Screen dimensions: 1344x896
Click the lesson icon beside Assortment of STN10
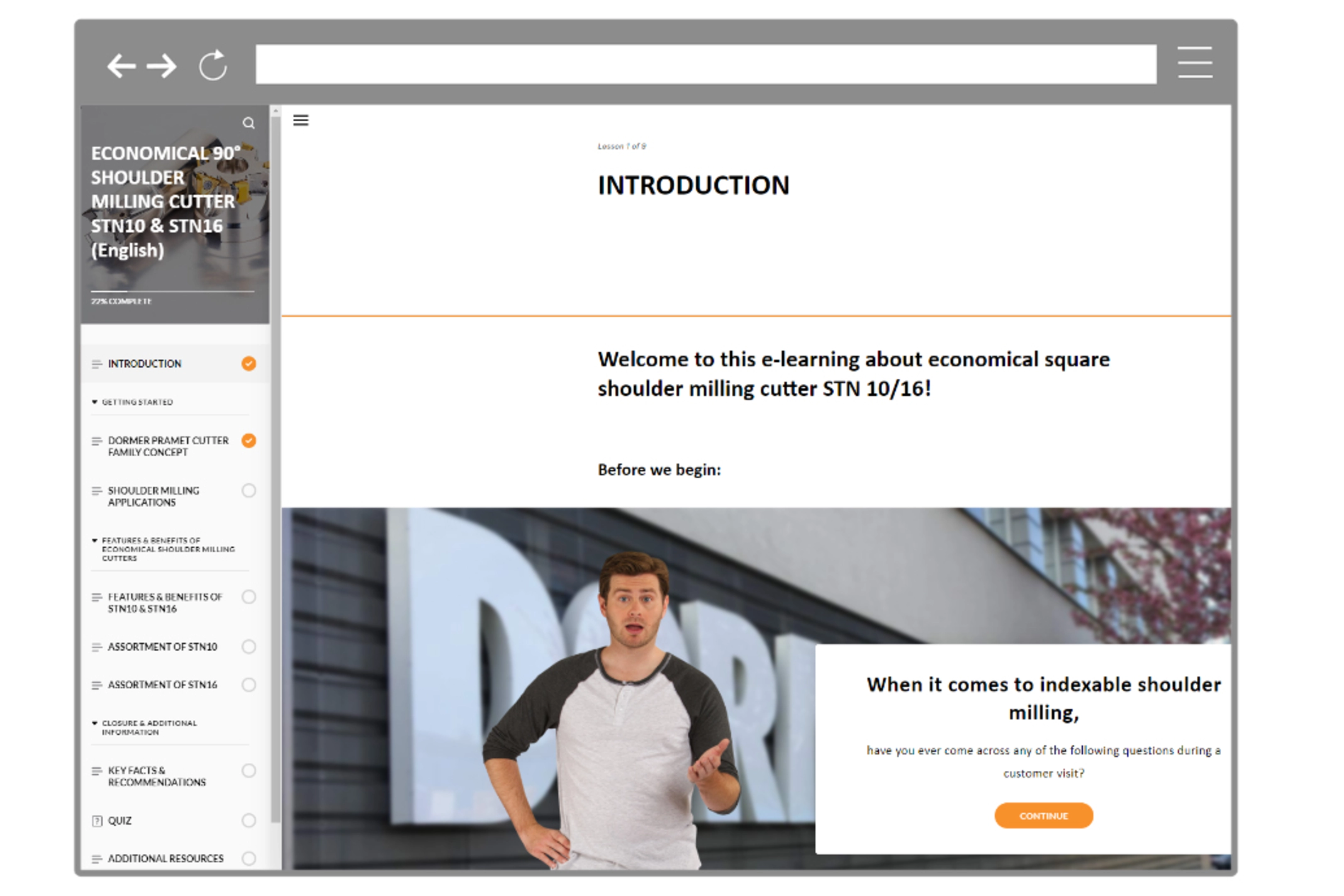point(97,647)
